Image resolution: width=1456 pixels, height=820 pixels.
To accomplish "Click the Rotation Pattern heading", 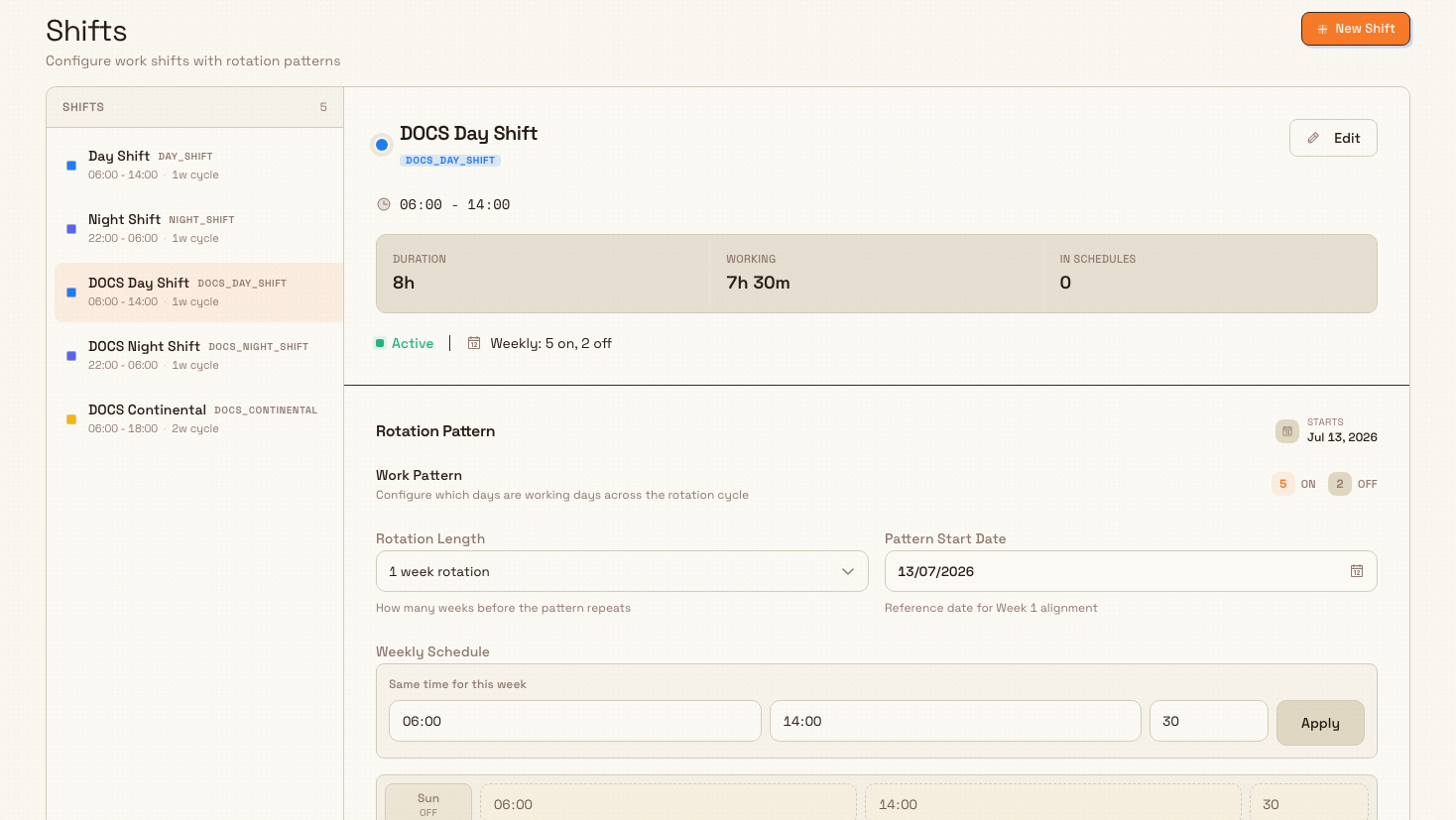I will click(435, 431).
